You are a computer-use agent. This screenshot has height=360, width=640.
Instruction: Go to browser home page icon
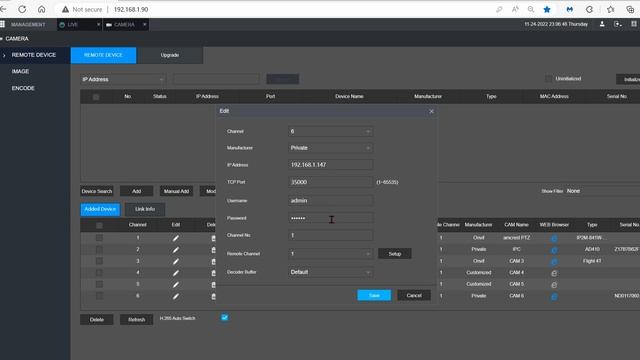pyautogui.click(x=41, y=9)
